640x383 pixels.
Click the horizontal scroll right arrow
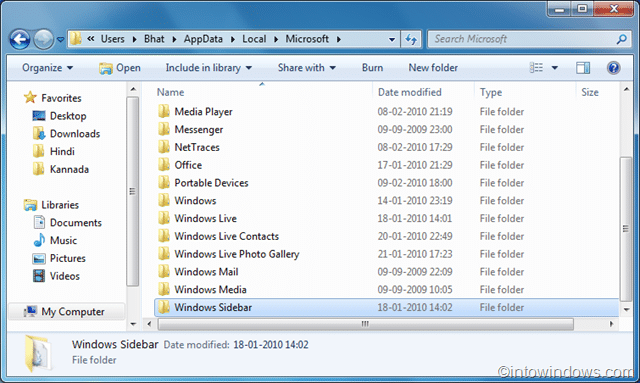pyautogui.click(x=611, y=324)
